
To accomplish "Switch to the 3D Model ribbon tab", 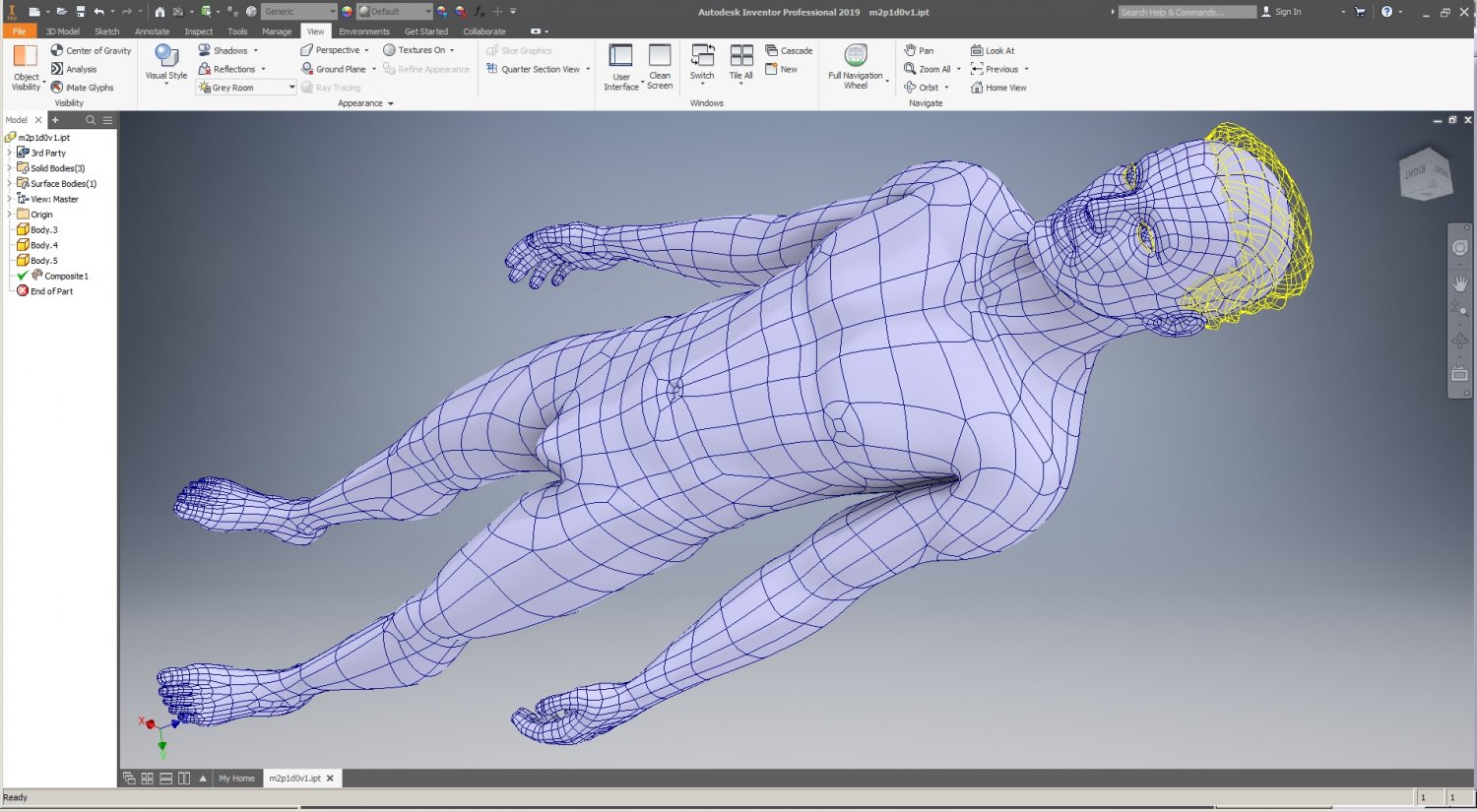I will pyautogui.click(x=63, y=31).
